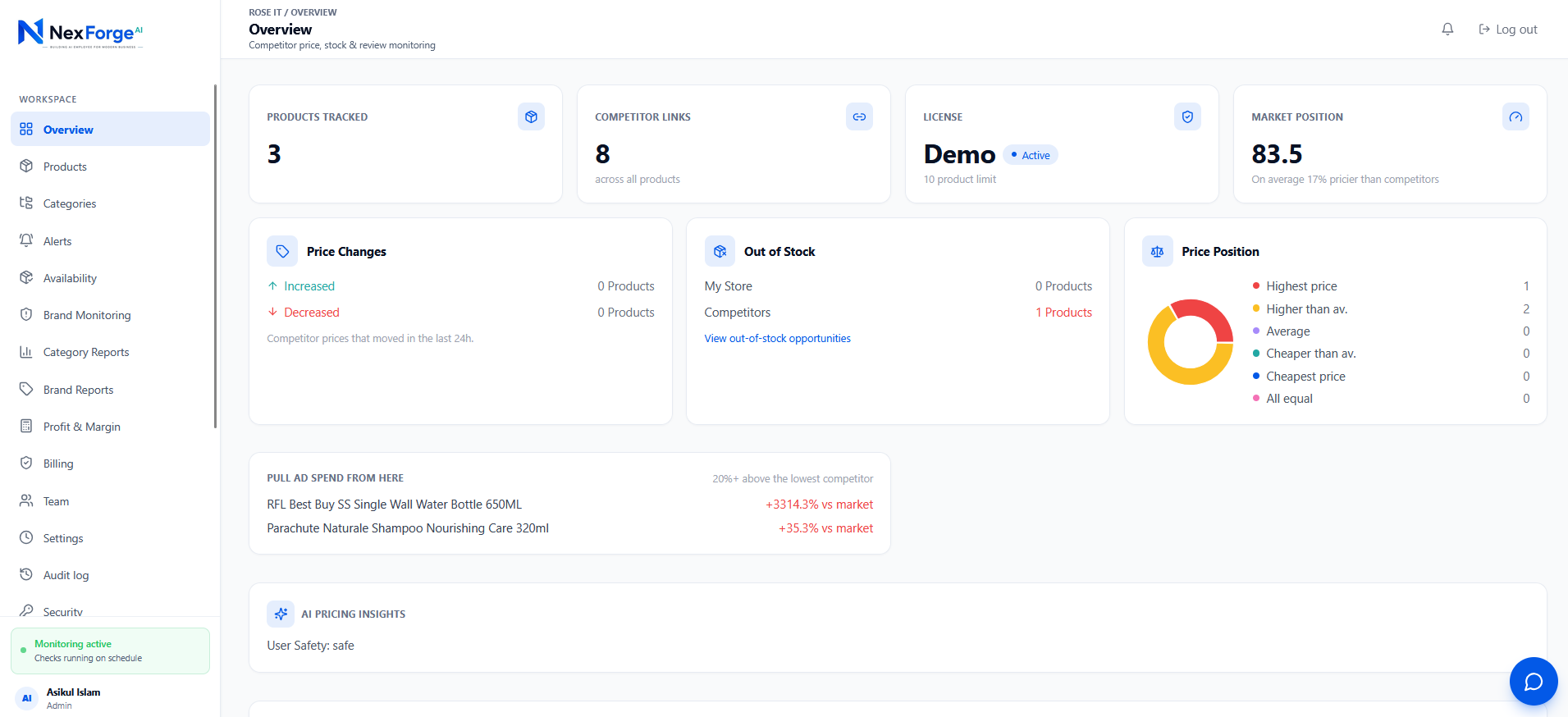Log out of the account
This screenshot has width=1568, height=717.
[x=1508, y=30]
